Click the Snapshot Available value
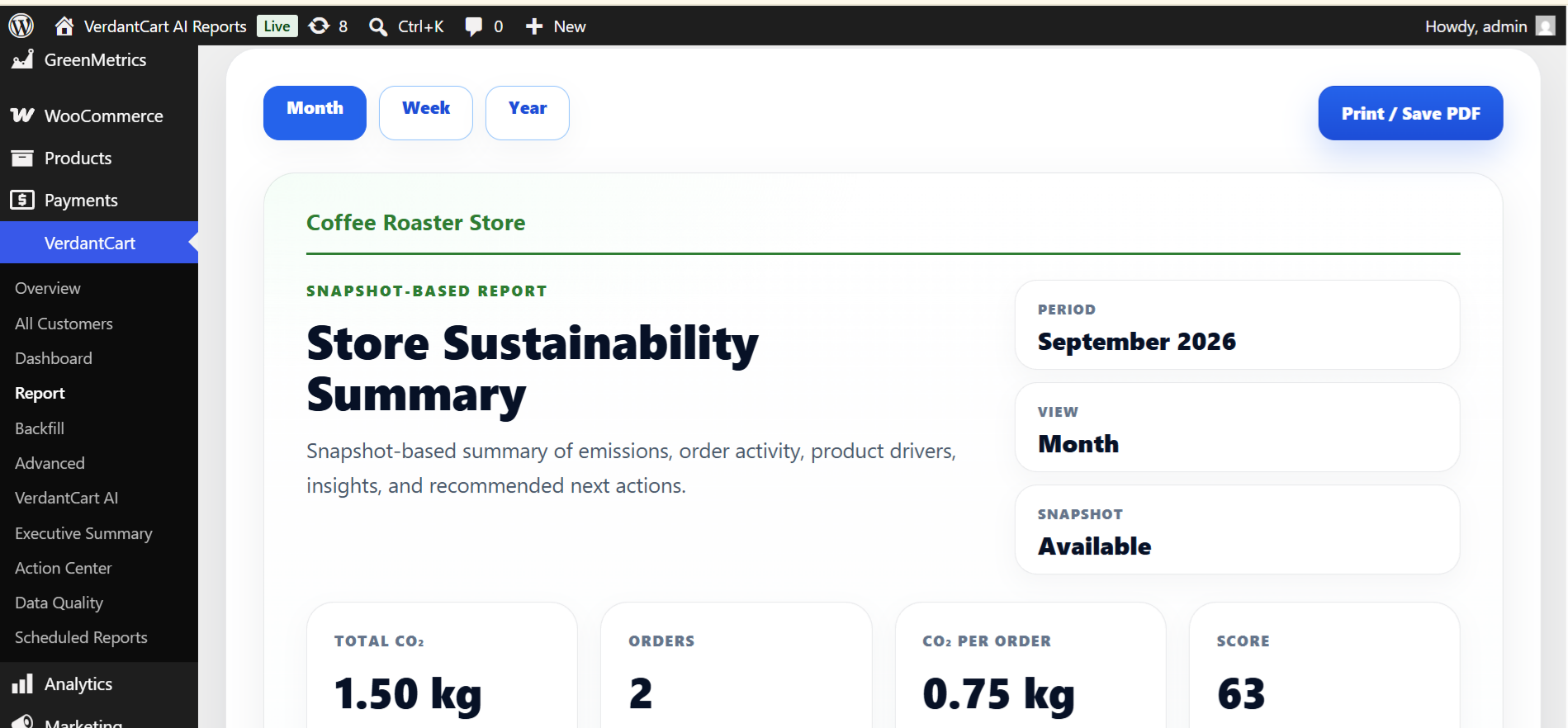This screenshot has height=728, width=1568. tap(1094, 546)
